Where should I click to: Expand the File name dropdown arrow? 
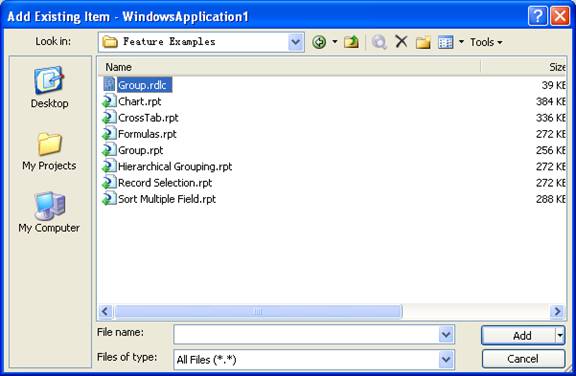click(x=446, y=335)
